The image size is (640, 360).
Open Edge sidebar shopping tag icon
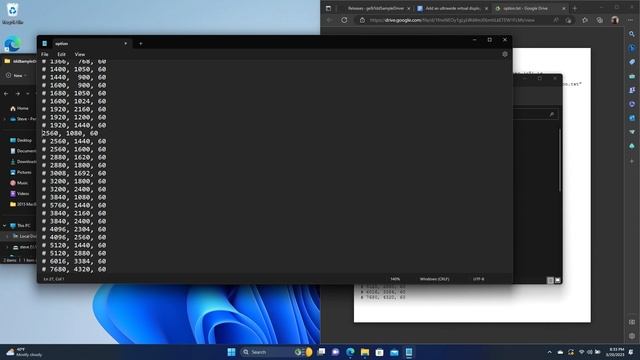(632, 62)
